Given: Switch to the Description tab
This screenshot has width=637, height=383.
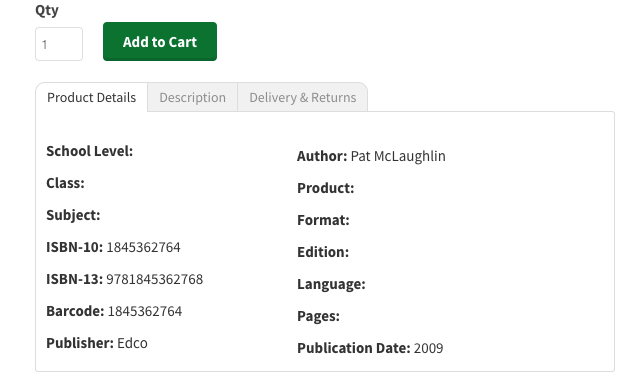Looking at the screenshot, I should (x=193, y=97).
